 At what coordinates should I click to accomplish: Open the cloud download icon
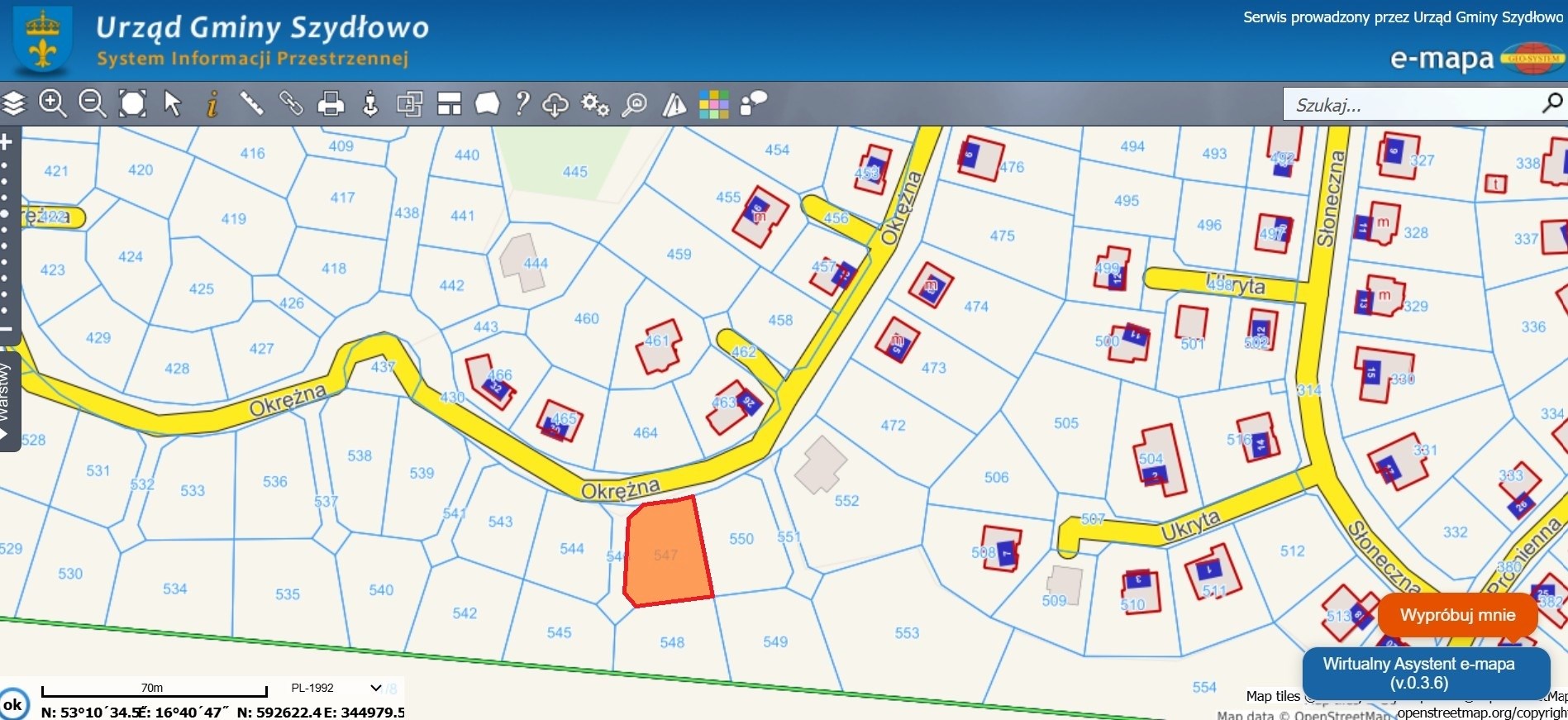point(555,104)
